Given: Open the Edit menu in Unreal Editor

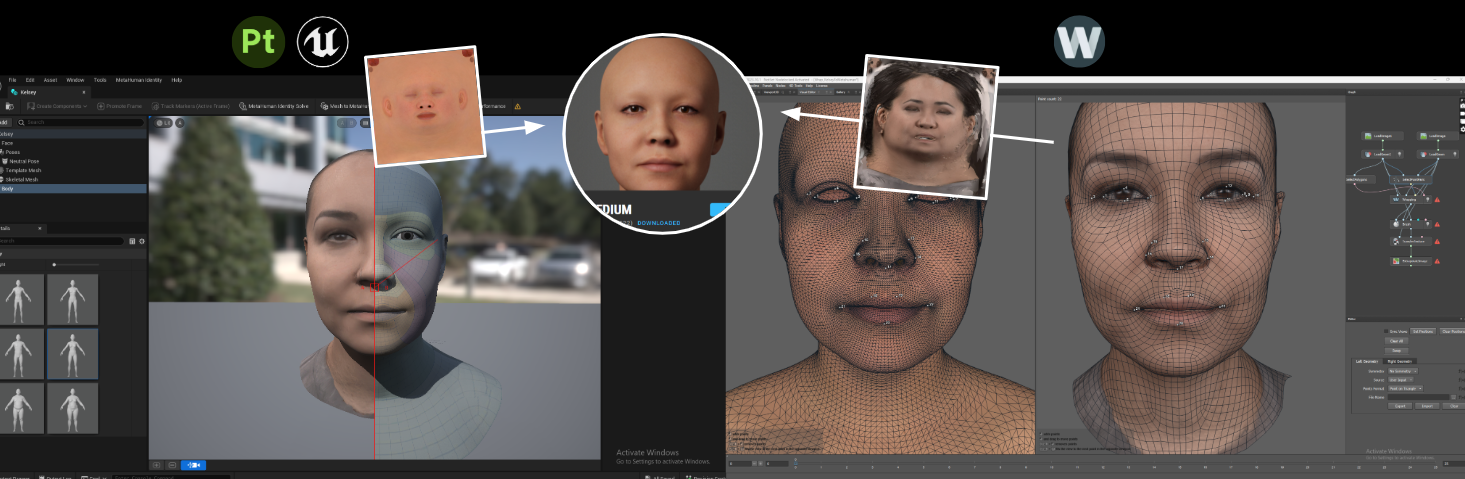Looking at the screenshot, I should (x=30, y=80).
